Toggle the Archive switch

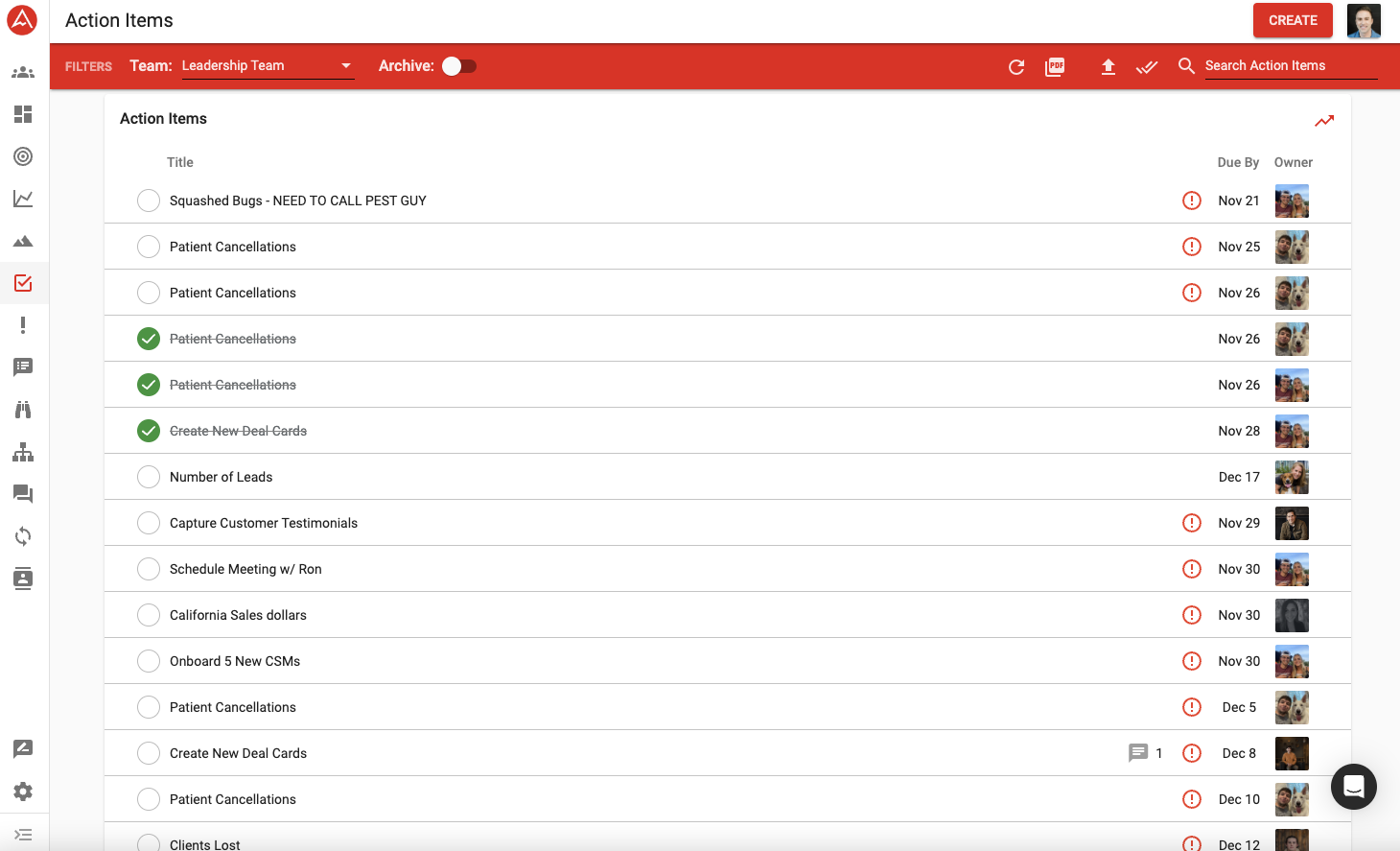coord(458,66)
